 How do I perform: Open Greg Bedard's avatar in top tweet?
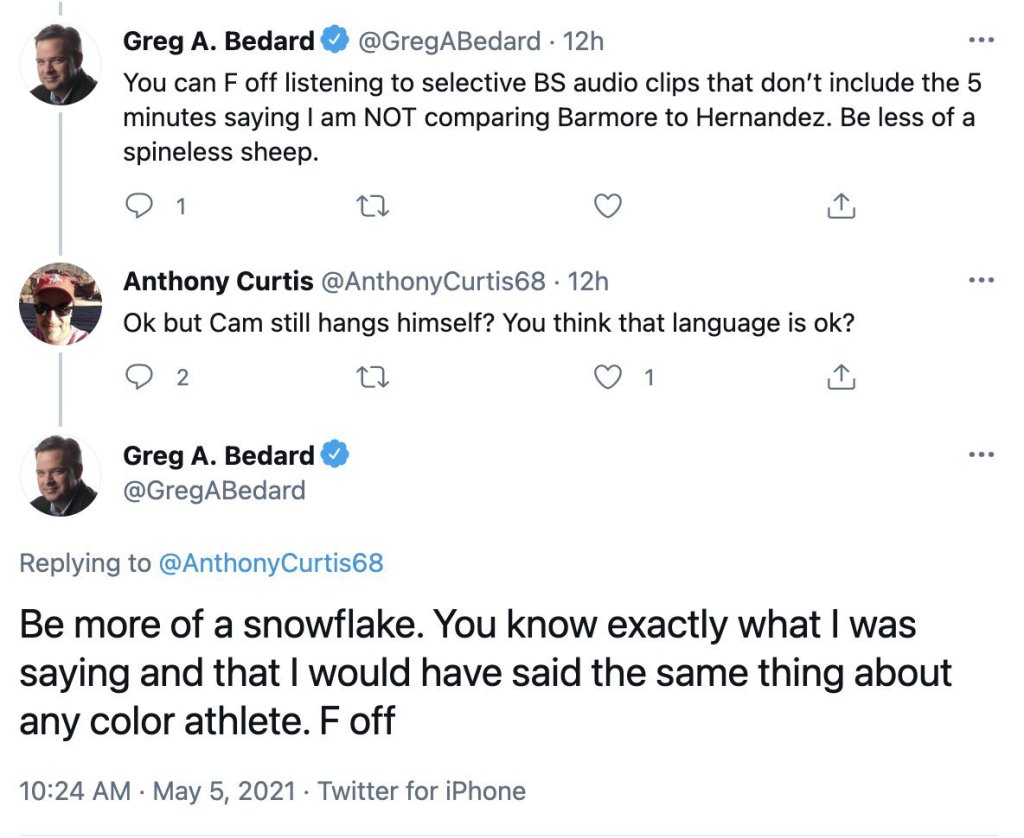point(62,65)
